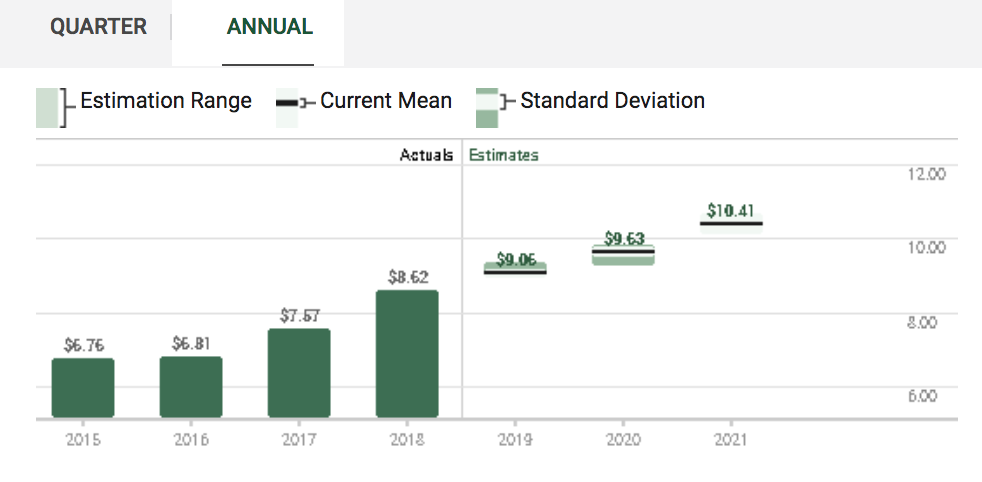Click the 8.00 y-axis value

[x=923, y=322]
